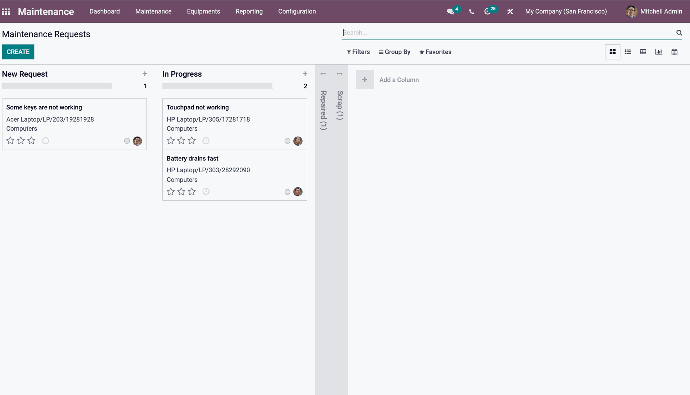Open the Filters dropdown
690x395 pixels.
pyautogui.click(x=358, y=52)
